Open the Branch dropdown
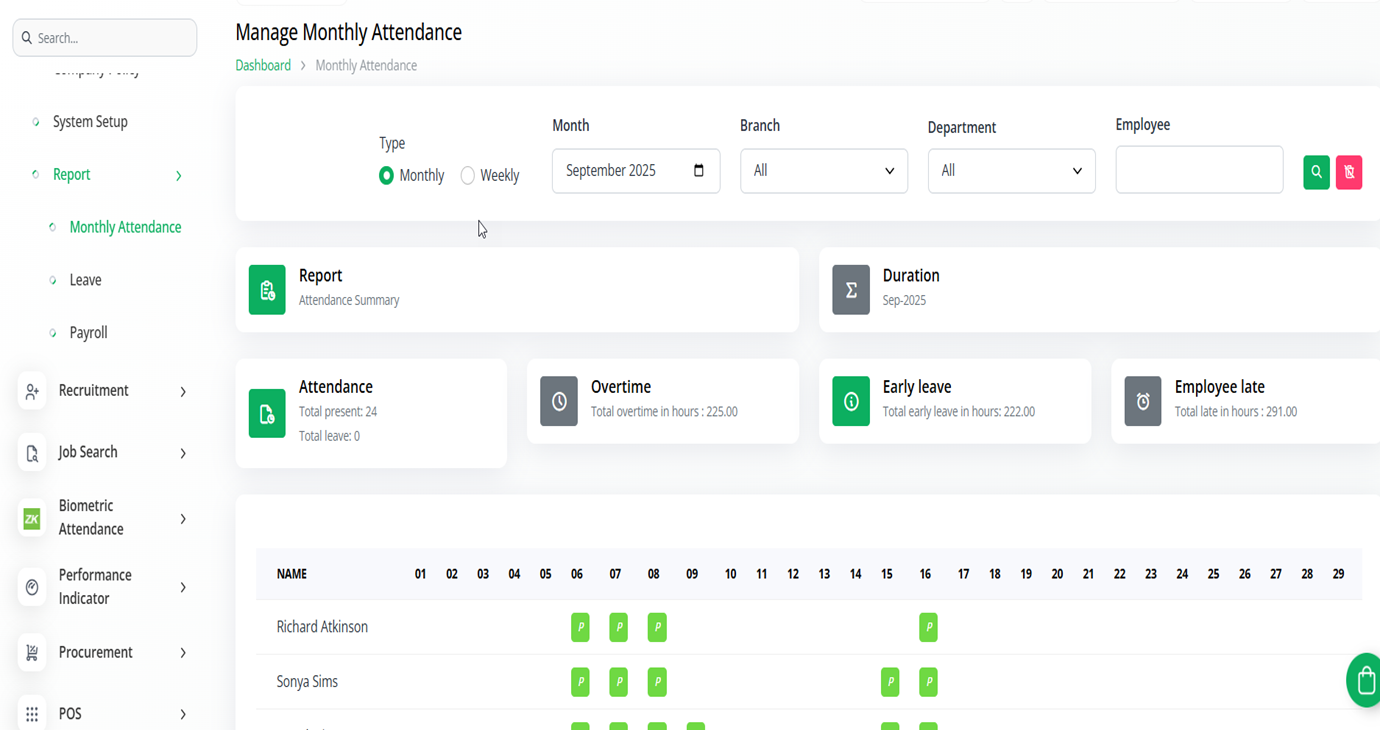This screenshot has height=730, width=1380. coord(823,171)
